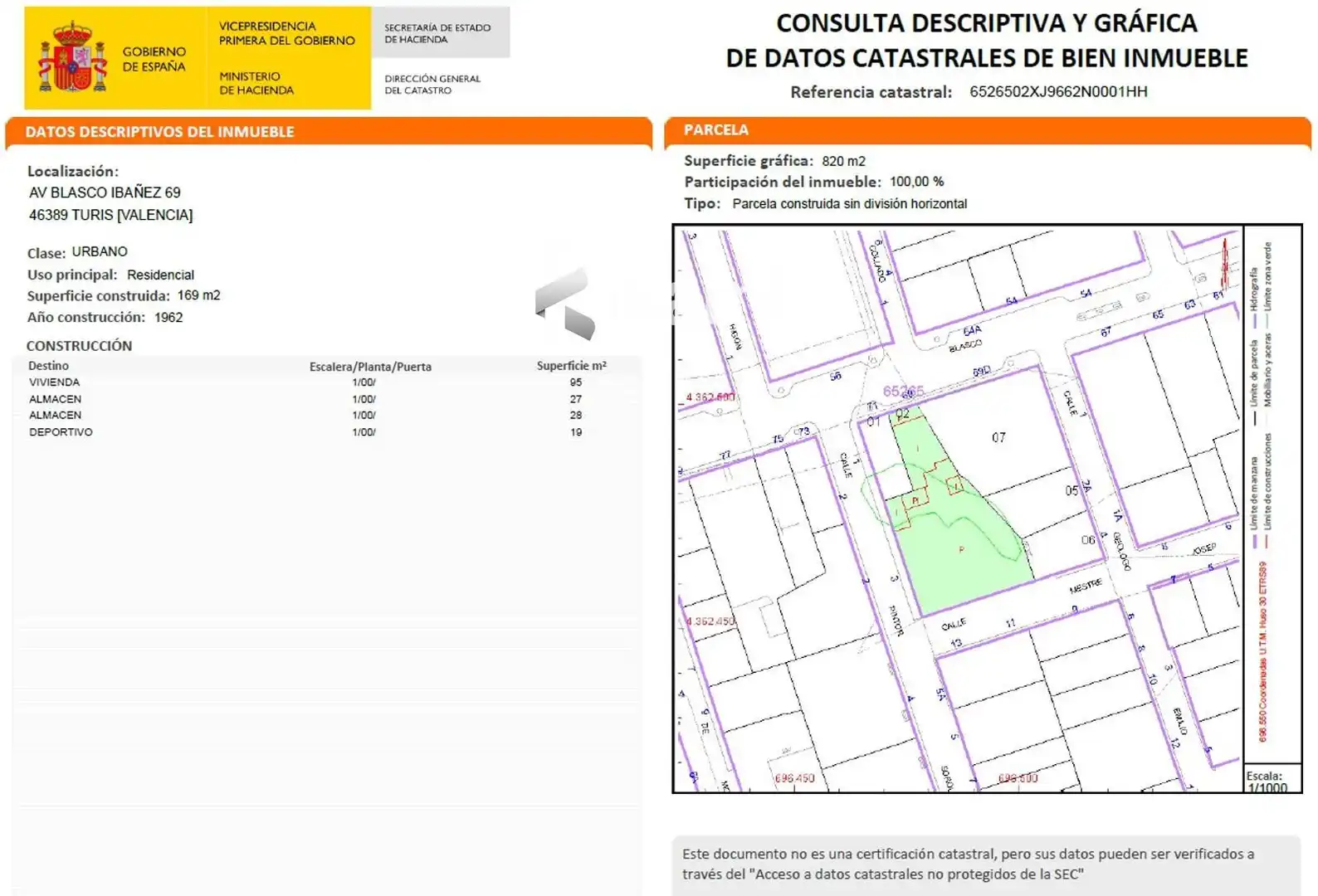Viewport: 1318px width, 896px height.
Task: Click 'MINISTERIO DE HACIENDA' in the header
Action: coord(256,83)
